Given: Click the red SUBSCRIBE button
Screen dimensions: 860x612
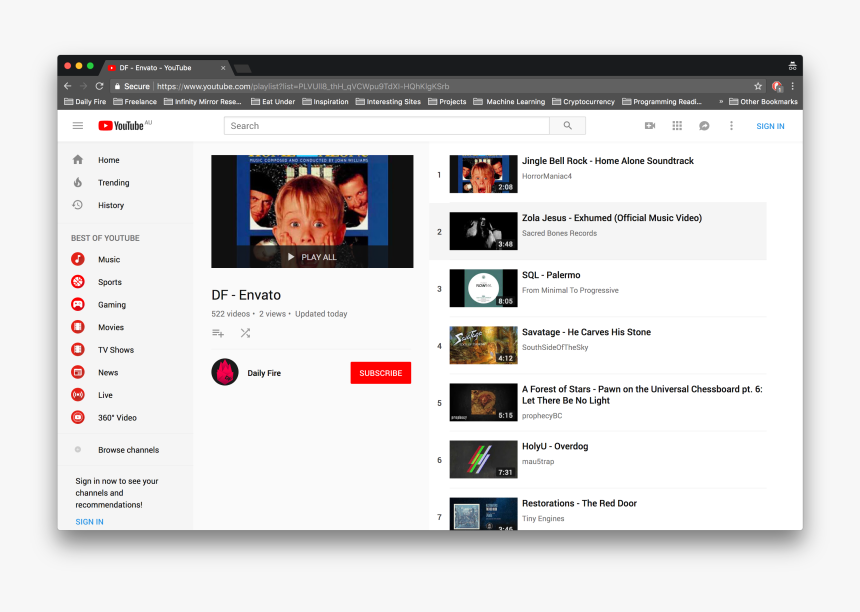Looking at the screenshot, I should pos(381,373).
